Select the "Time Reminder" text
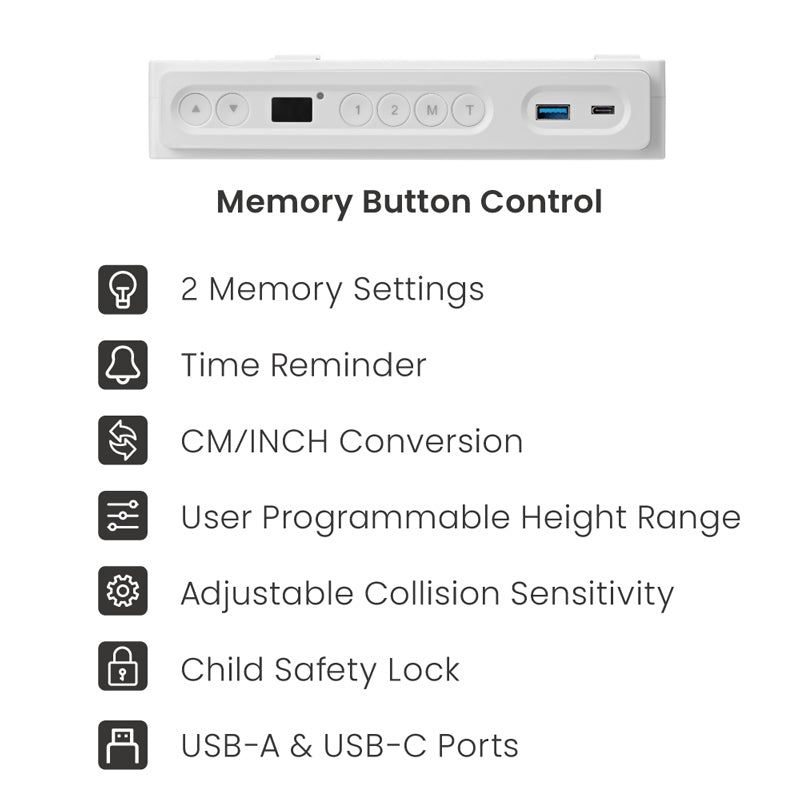This screenshot has height=800, width=800. point(303,365)
